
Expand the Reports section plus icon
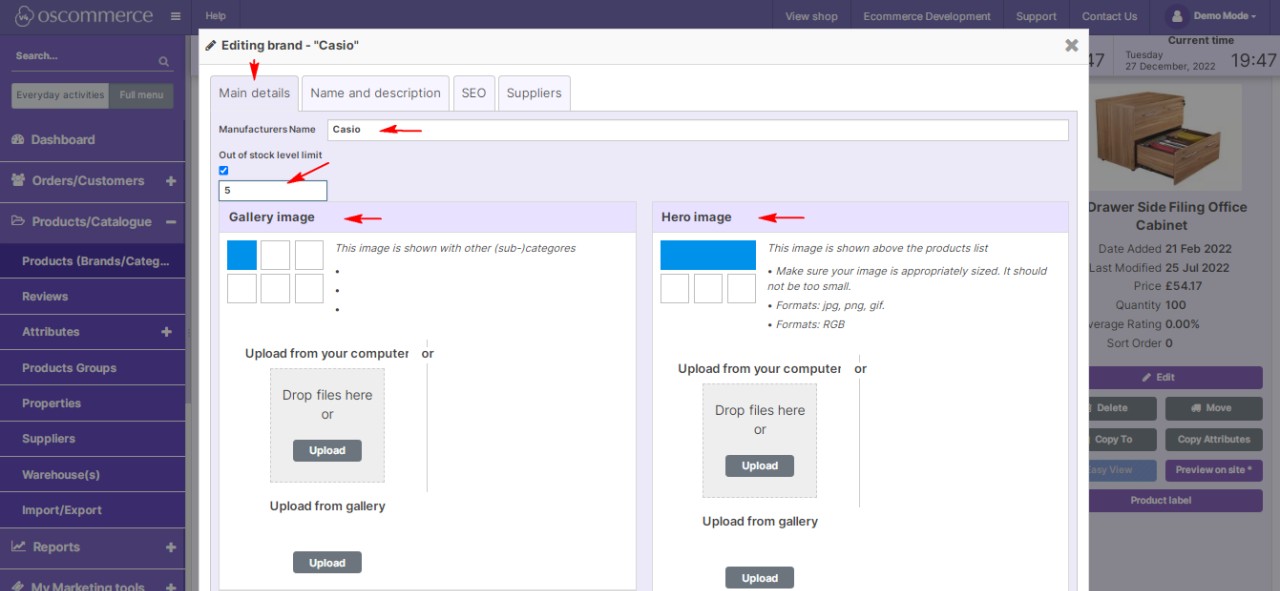170,547
